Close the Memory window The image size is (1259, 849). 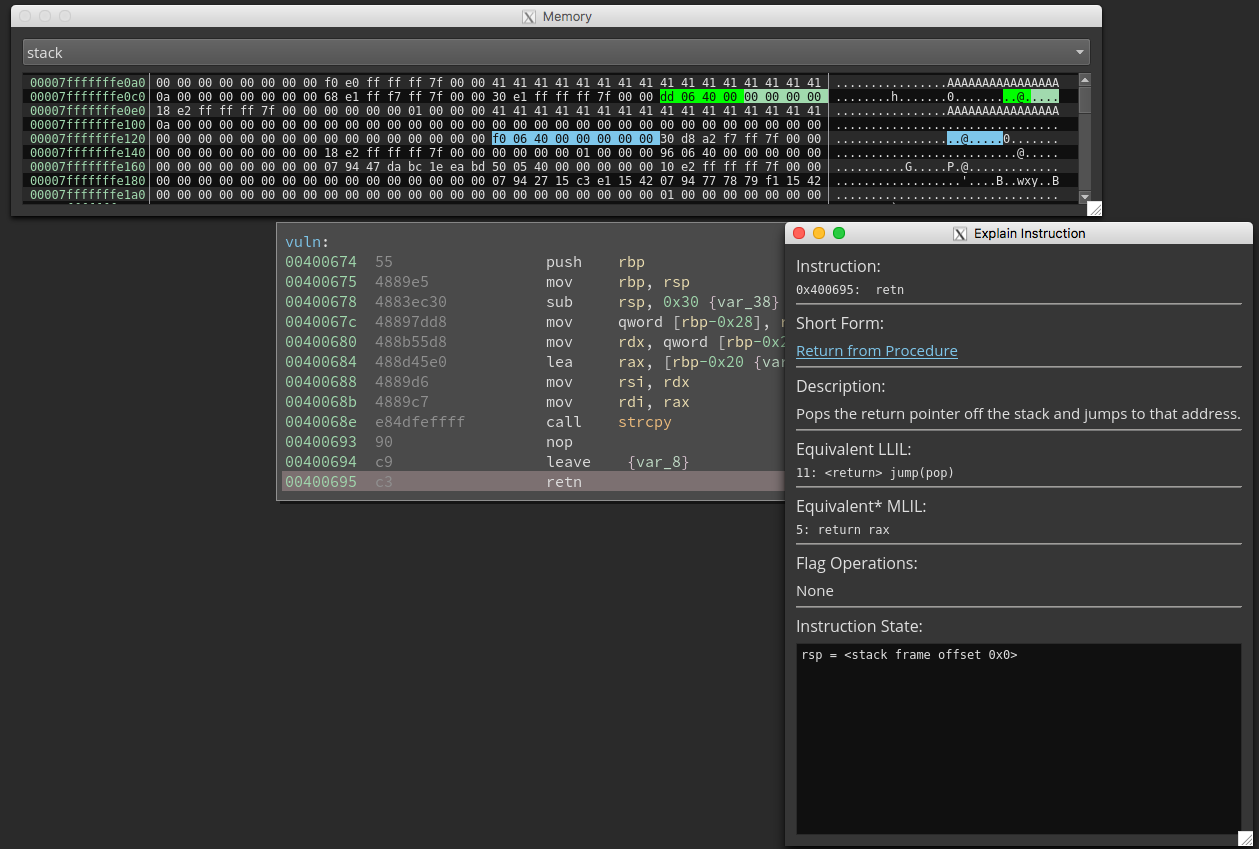[25, 17]
